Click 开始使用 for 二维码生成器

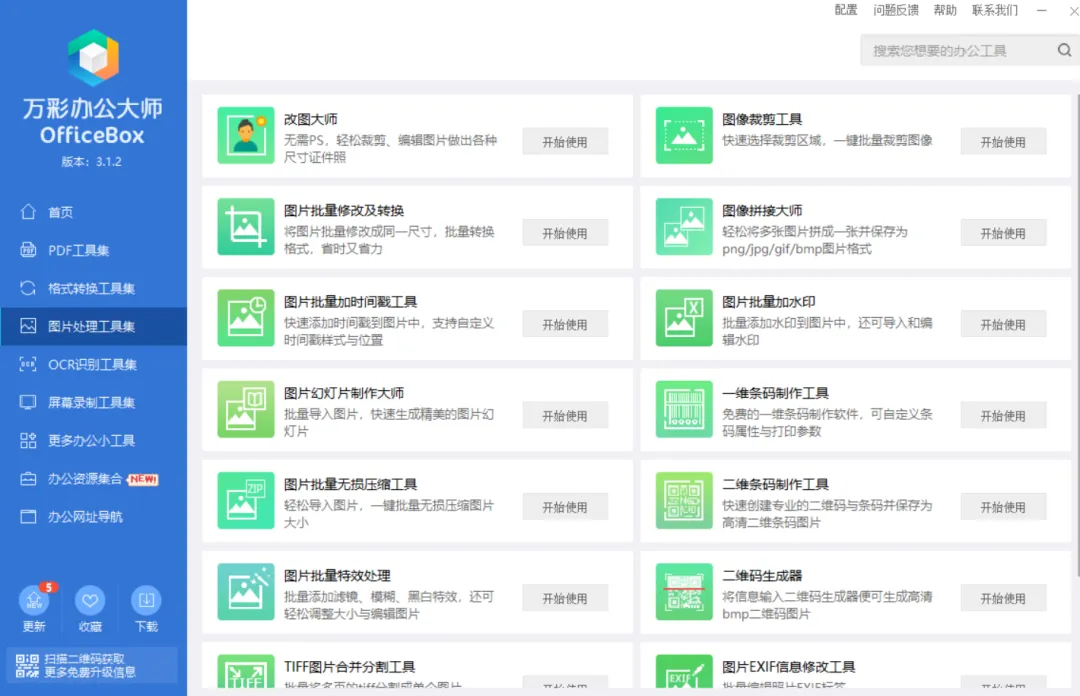(x=1003, y=598)
